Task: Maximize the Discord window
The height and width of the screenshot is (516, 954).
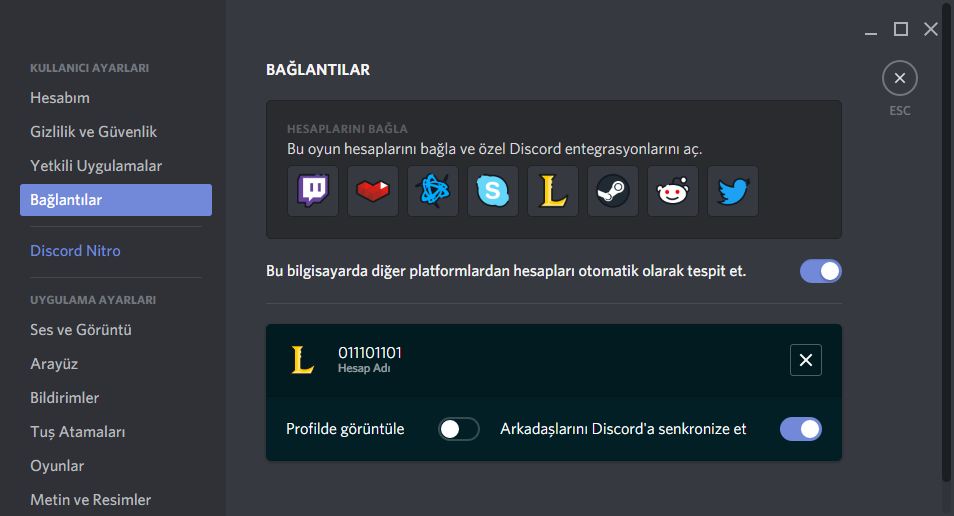Action: click(900, 29)
